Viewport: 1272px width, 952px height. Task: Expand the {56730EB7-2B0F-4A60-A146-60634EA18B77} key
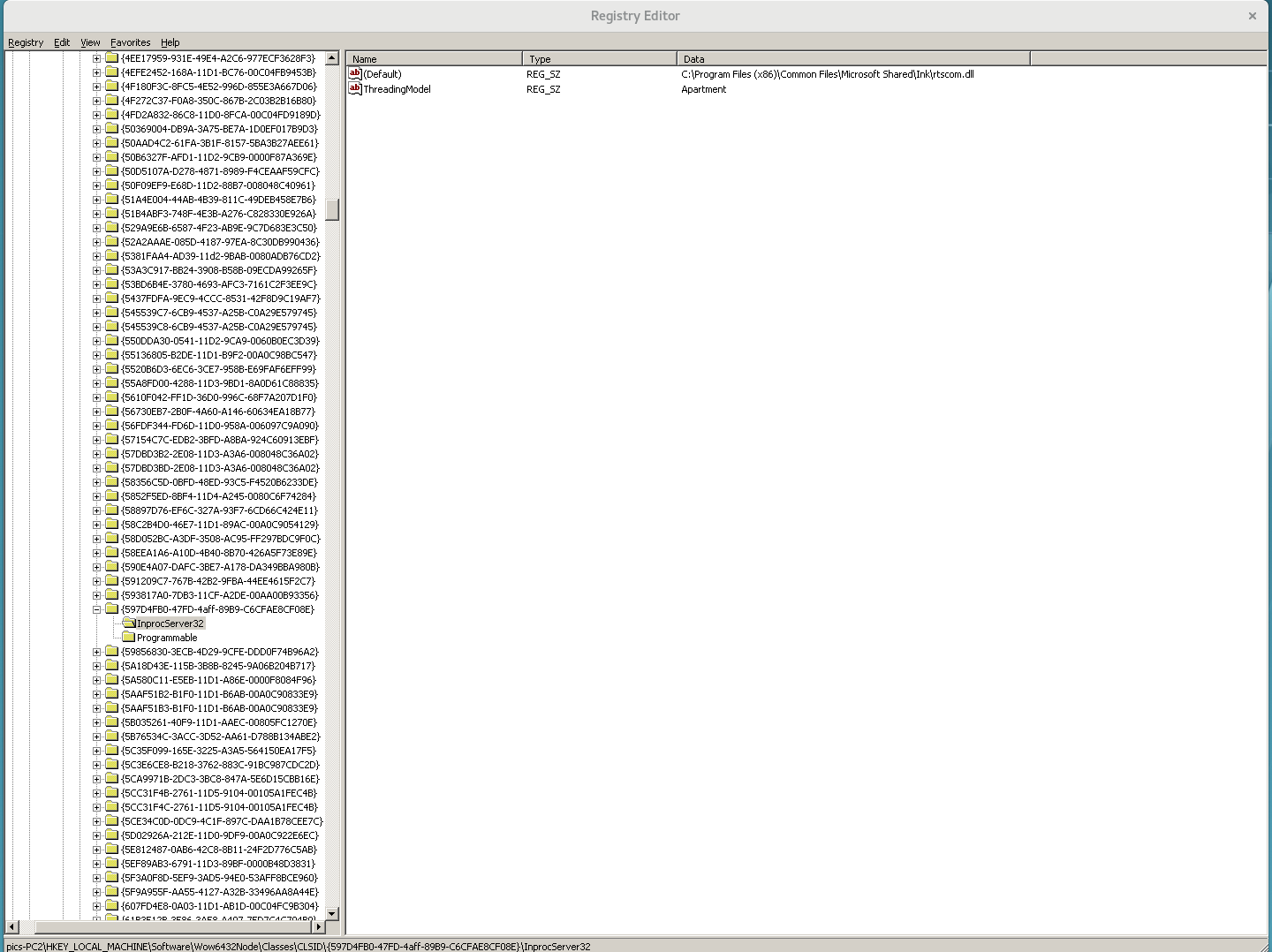click(x=96, y=412)
